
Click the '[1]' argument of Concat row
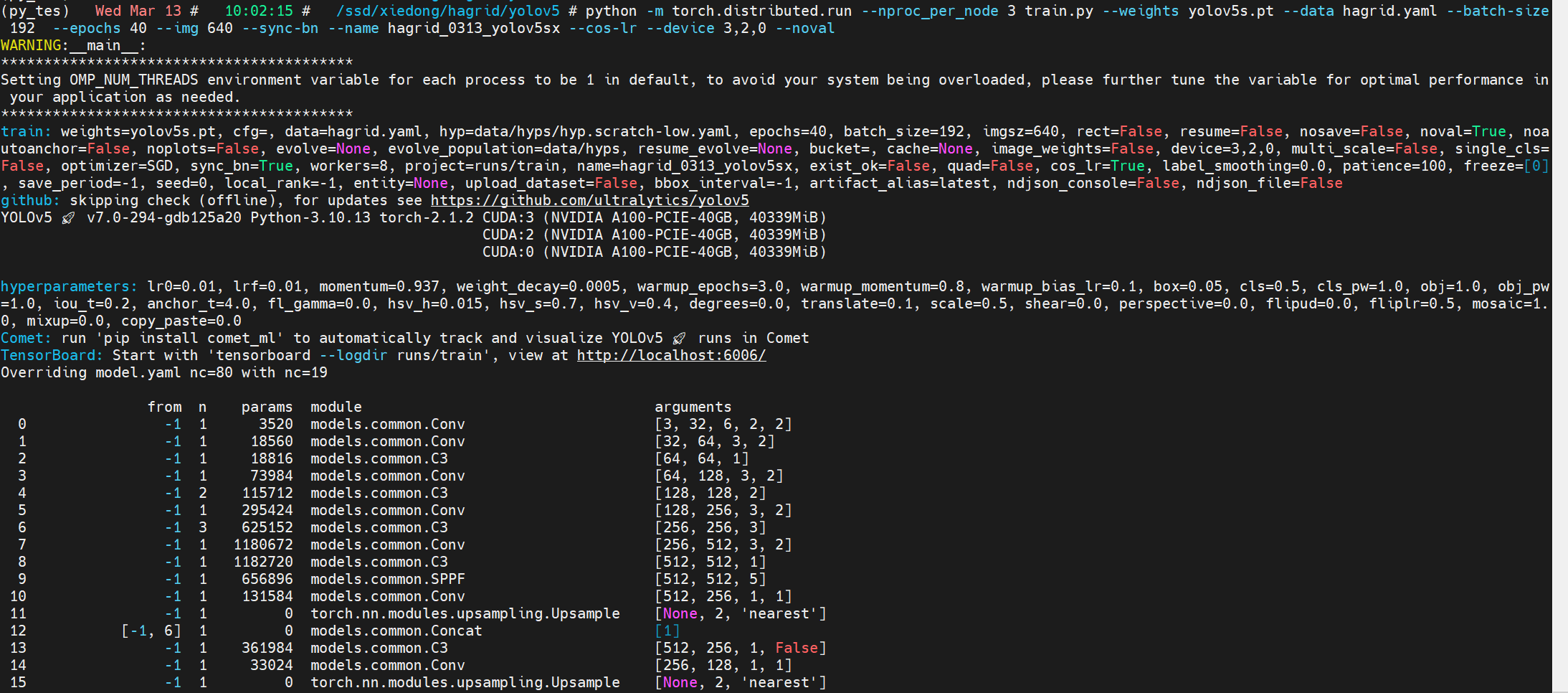click(x=667, y=631)
